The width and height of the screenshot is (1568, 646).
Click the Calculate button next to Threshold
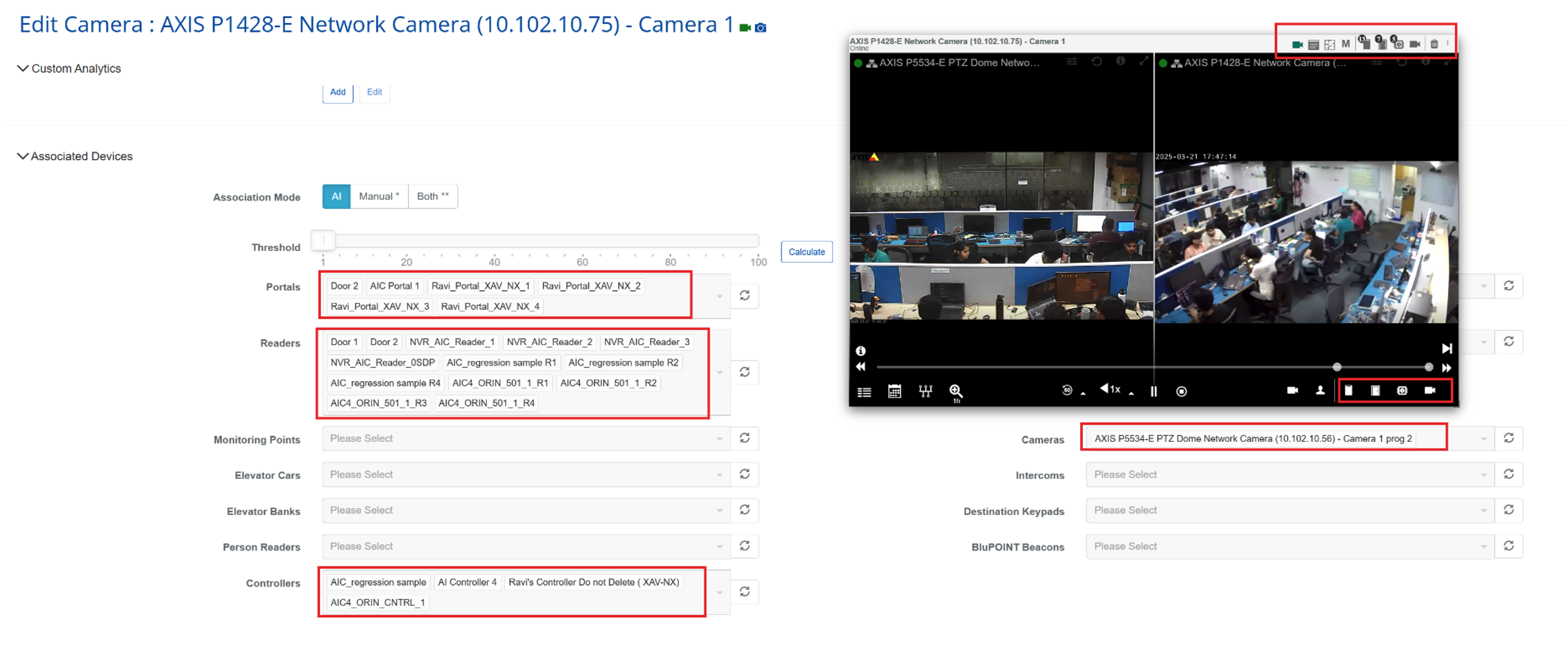[x=806, y=252]
